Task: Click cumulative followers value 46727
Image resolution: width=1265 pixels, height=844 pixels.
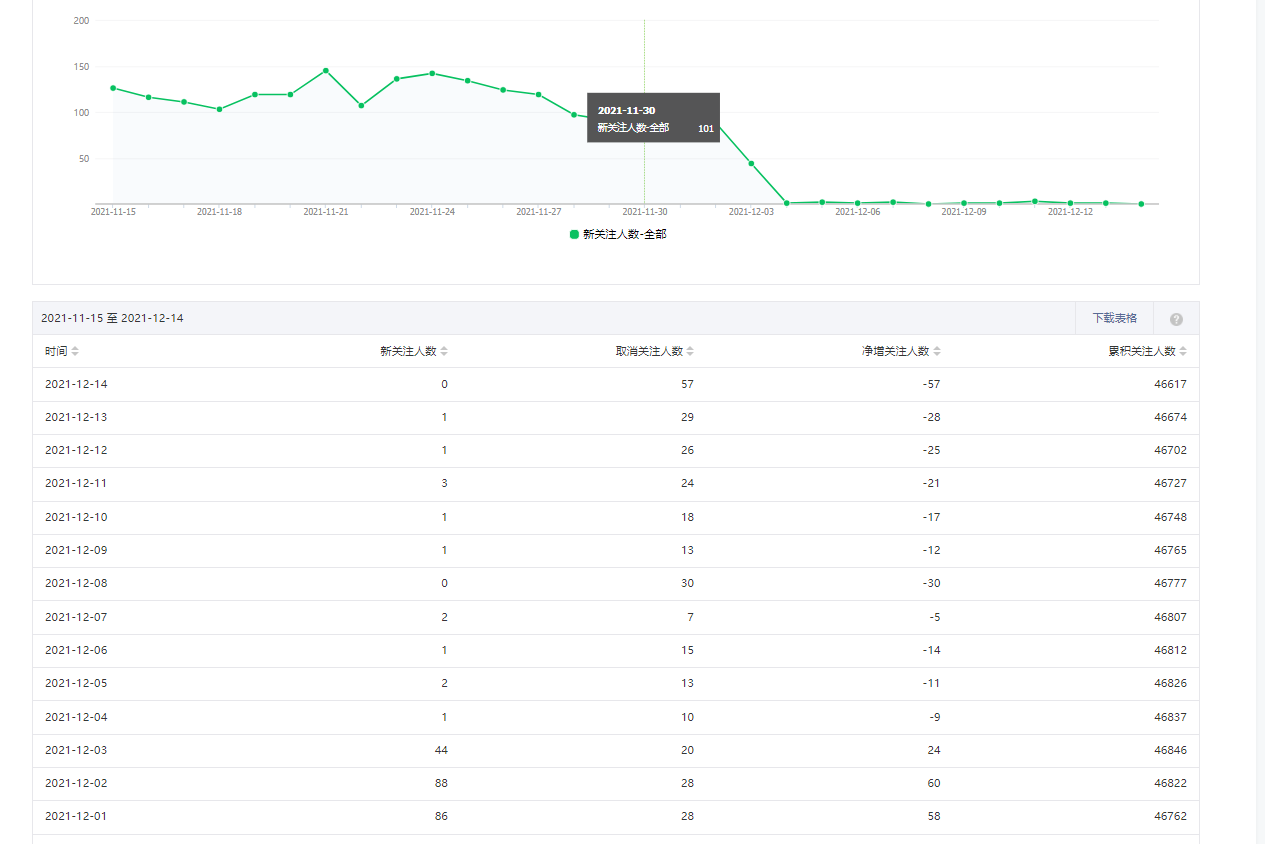Action: [x=1170, y=483]
